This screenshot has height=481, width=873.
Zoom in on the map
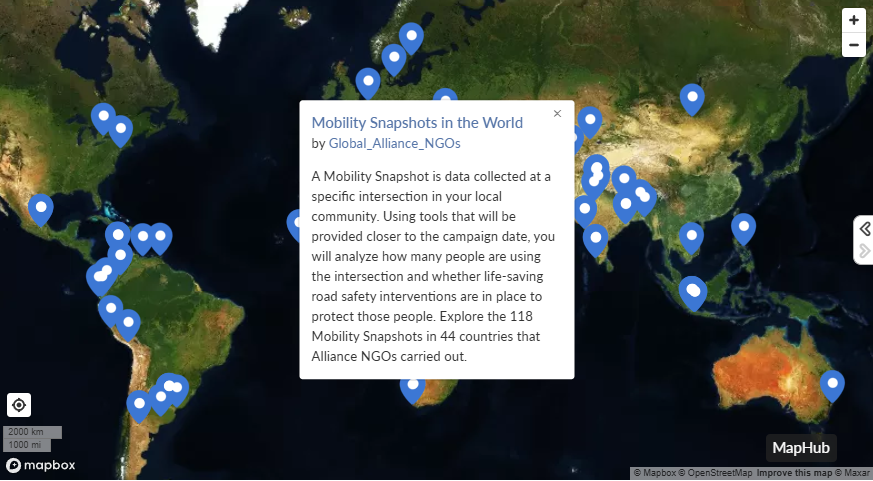[853, 20]
